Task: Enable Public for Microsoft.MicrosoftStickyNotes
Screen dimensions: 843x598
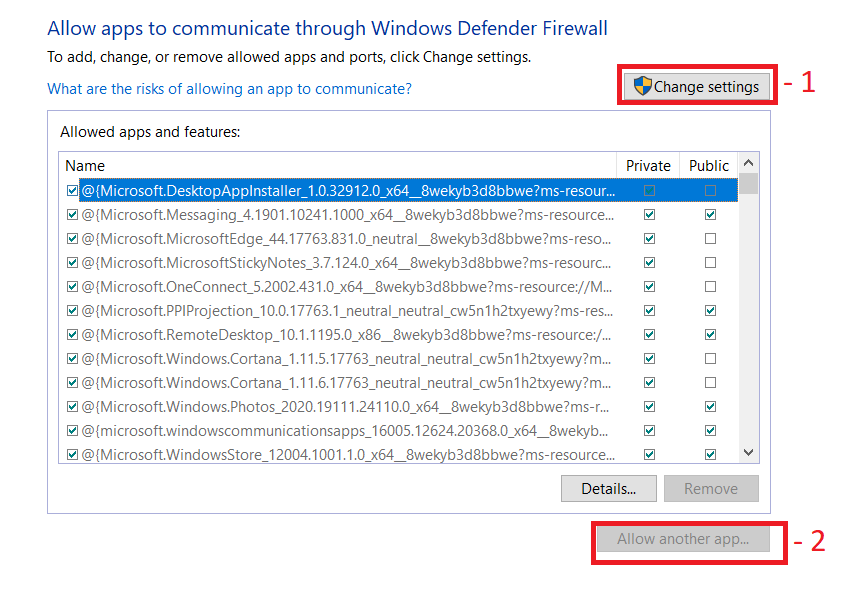Action: pos(710,263)
